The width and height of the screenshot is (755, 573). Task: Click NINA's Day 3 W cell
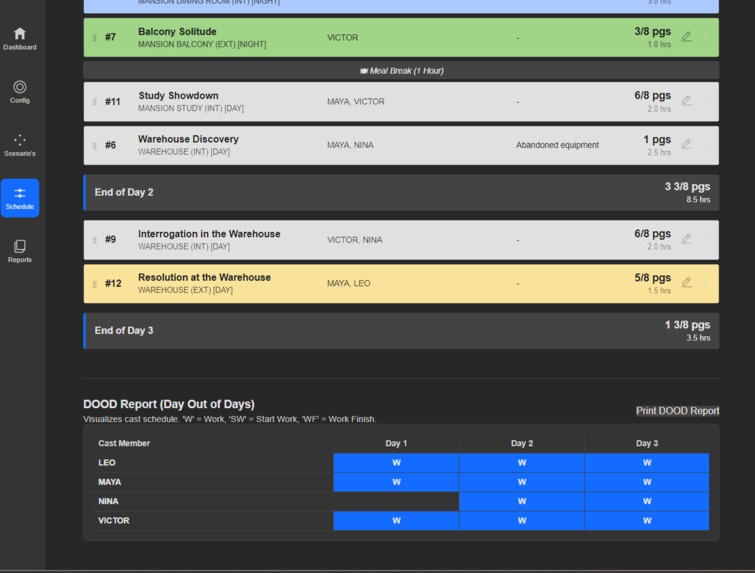(x=647, y=501)
